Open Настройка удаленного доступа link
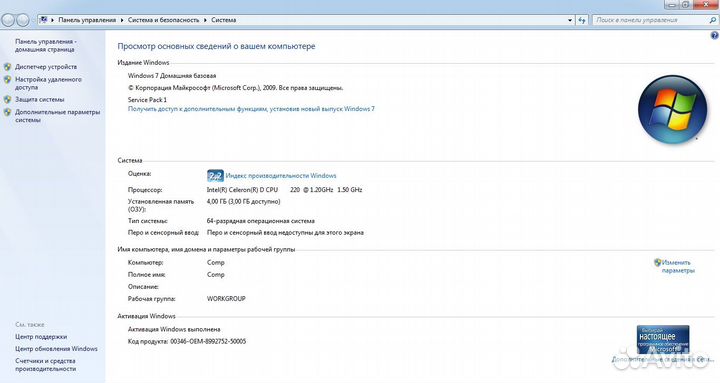 pos(48,83)
